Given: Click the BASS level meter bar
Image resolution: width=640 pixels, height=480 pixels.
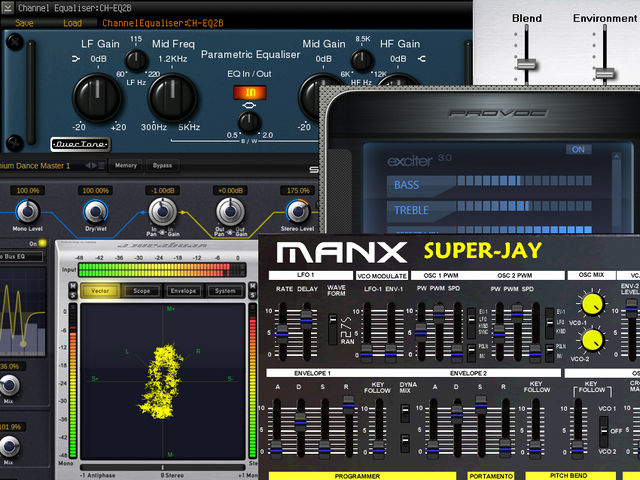Looking at the screenshot, I should pyautogui.click(x=524, y=181).
